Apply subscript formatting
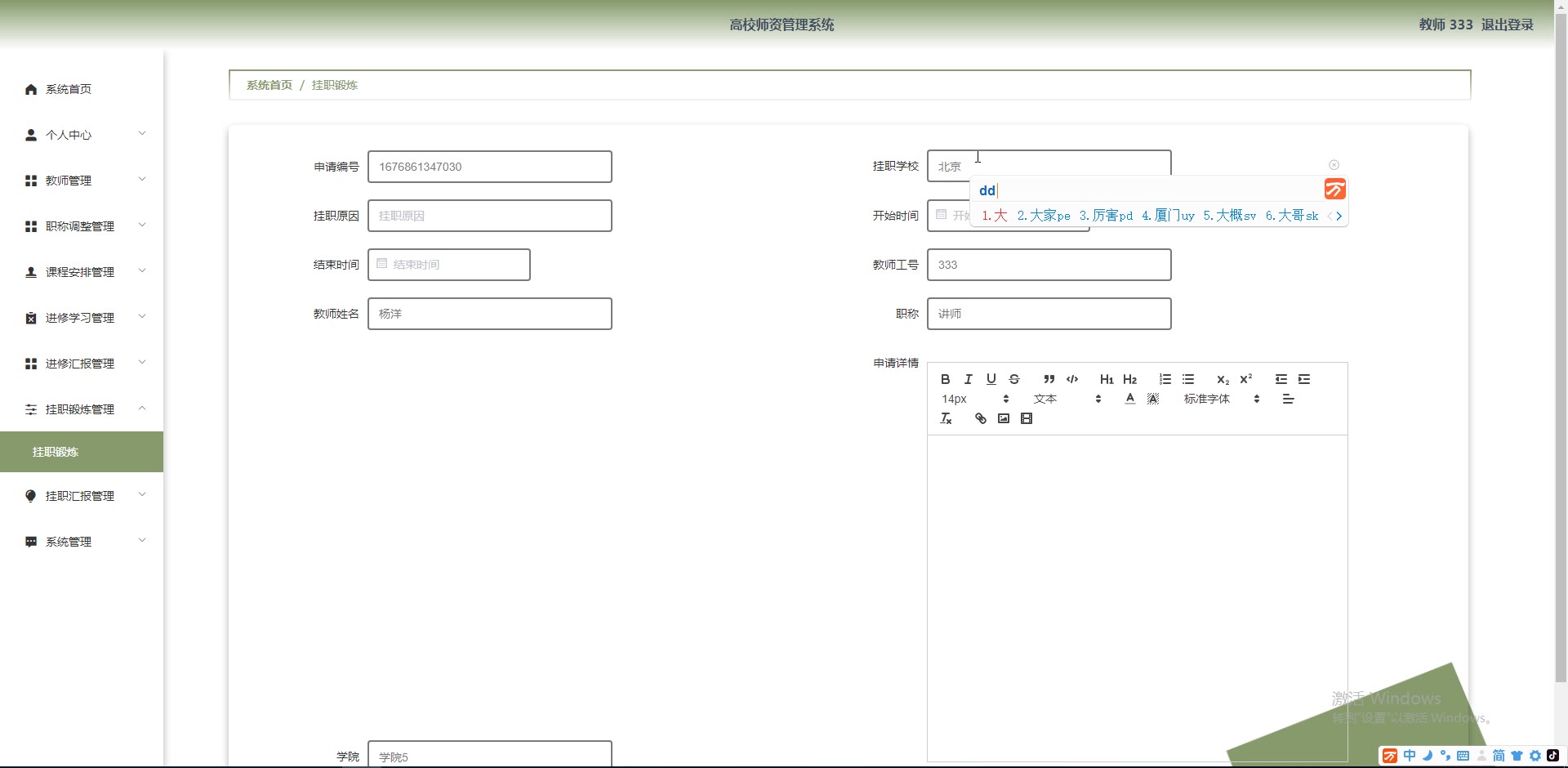 point(1223,379)
